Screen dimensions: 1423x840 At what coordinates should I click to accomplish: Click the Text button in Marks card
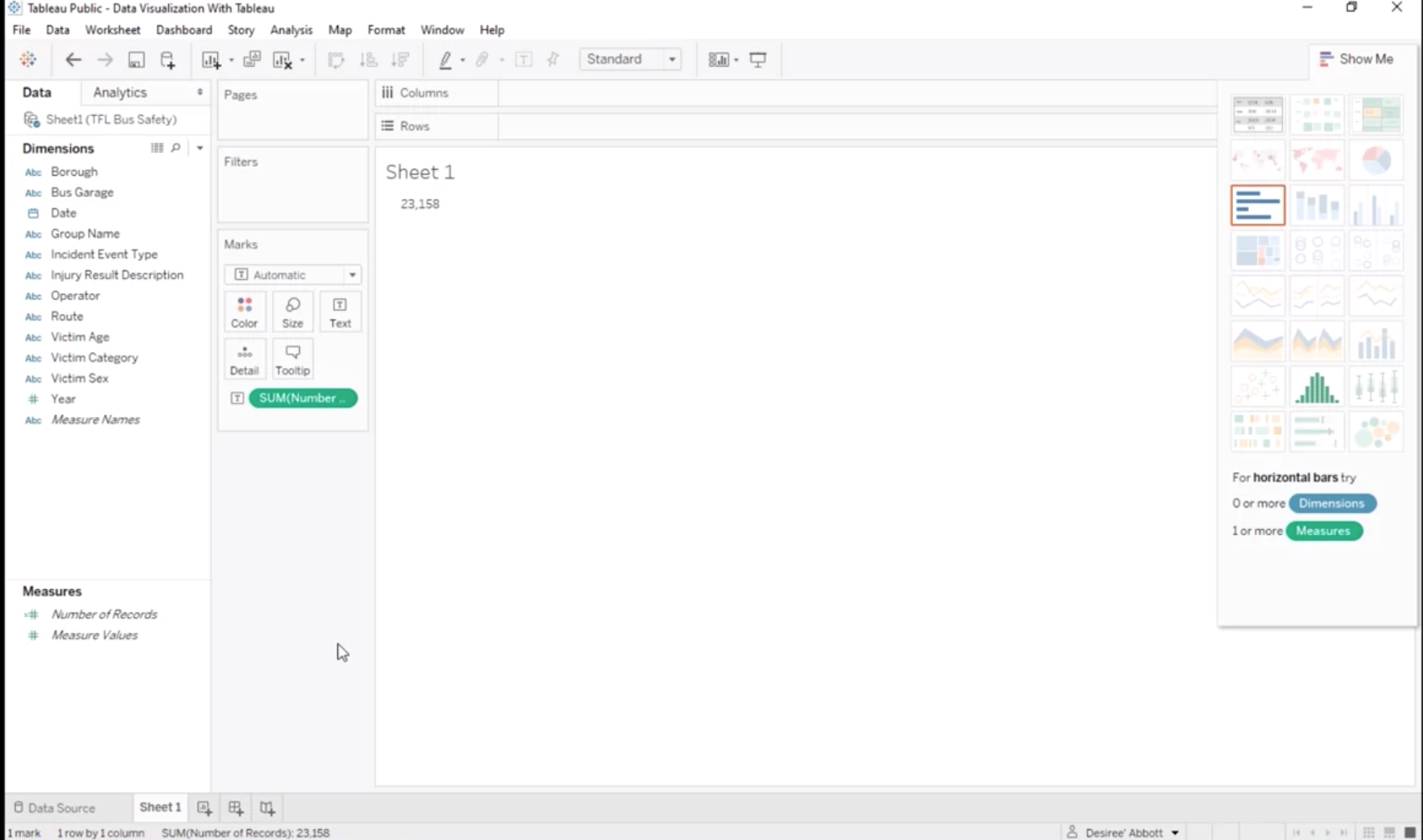(x=340, y=312)
